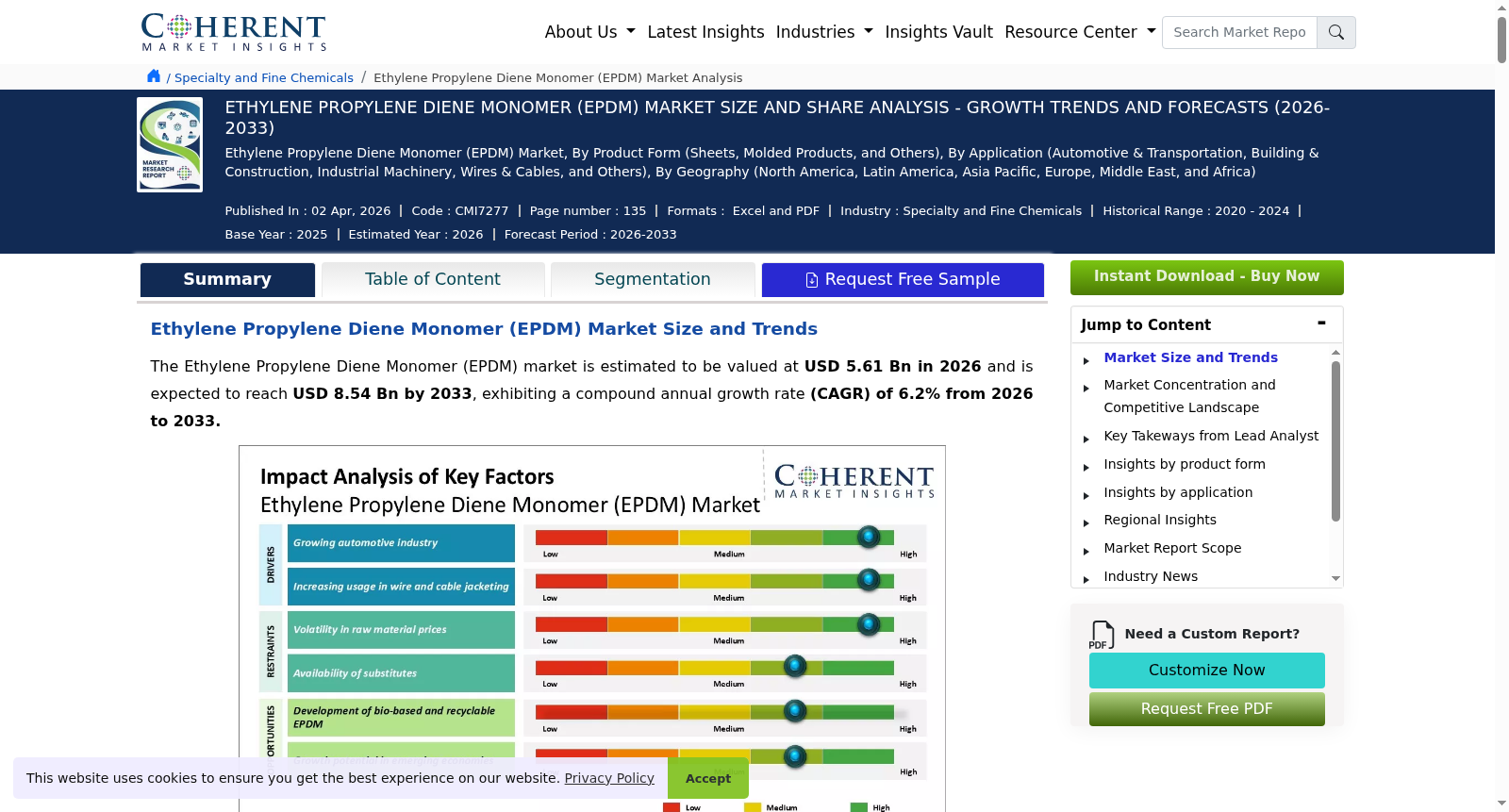Jump to Regional Insights section
Viewport: 1509px width, 812px height.
click(1160, 520)
